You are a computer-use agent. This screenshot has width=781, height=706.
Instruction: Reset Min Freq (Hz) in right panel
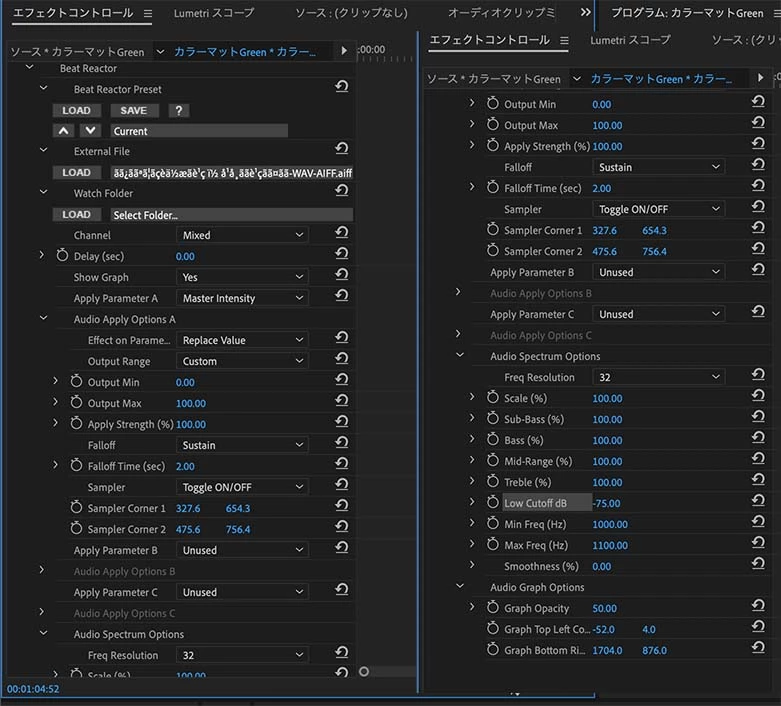click(x=758, y=521)
